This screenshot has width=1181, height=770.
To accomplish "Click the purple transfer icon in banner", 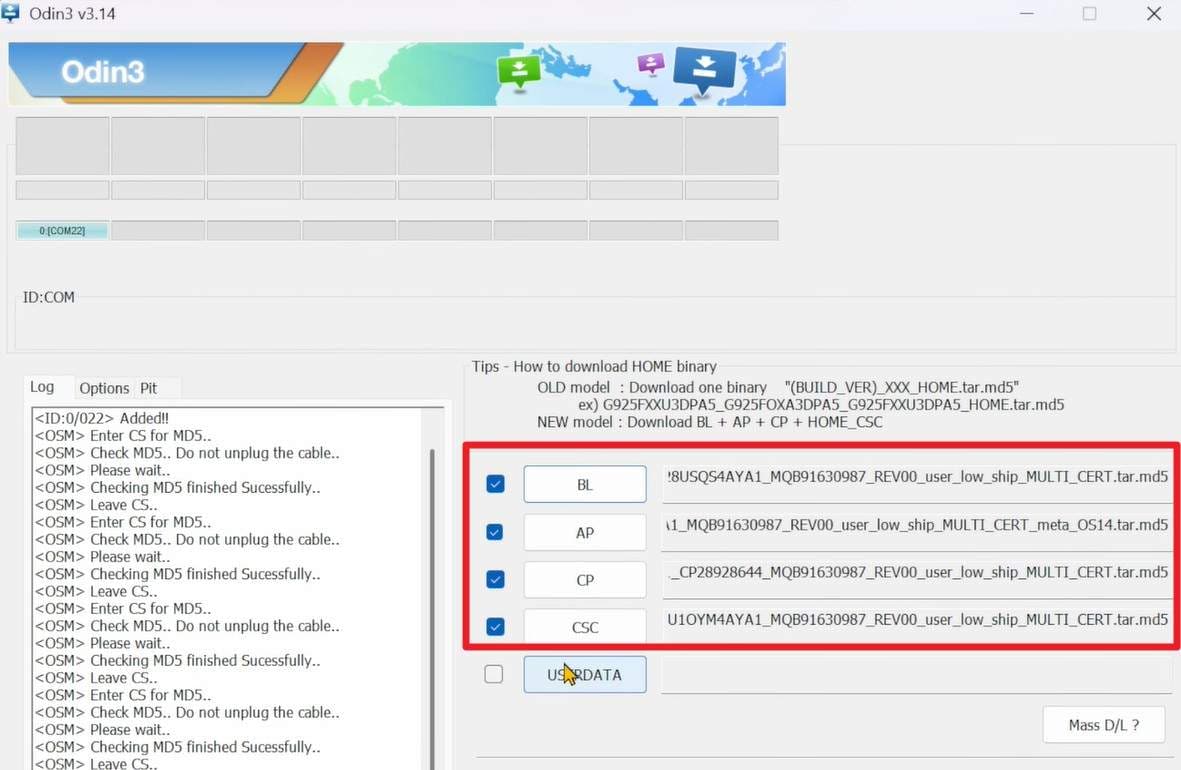I will [x=651, y=64].
